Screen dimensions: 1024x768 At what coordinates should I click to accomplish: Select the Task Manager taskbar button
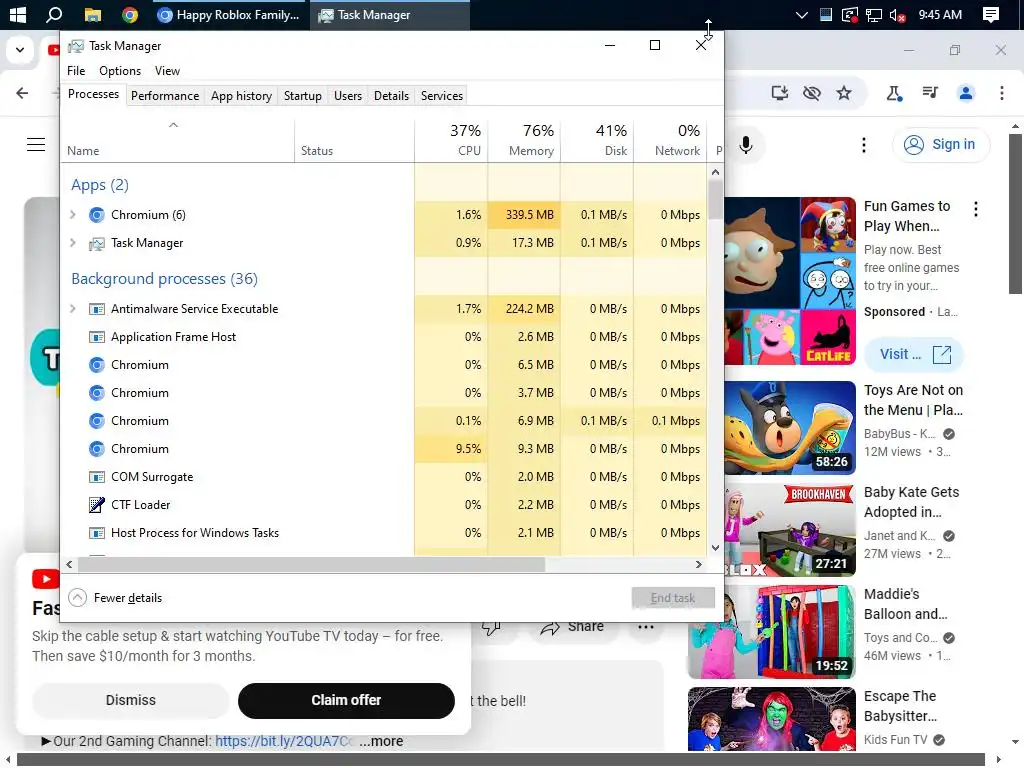(390, 14)
